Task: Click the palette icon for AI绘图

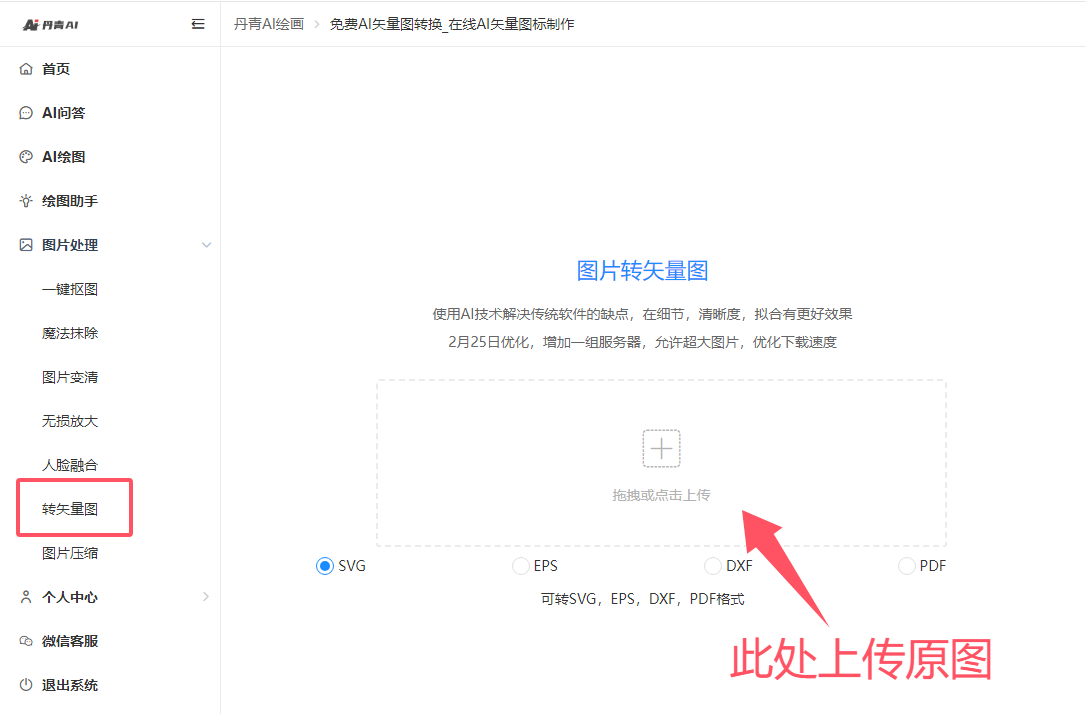Action: pyautogui.click(x=26, y=157)
